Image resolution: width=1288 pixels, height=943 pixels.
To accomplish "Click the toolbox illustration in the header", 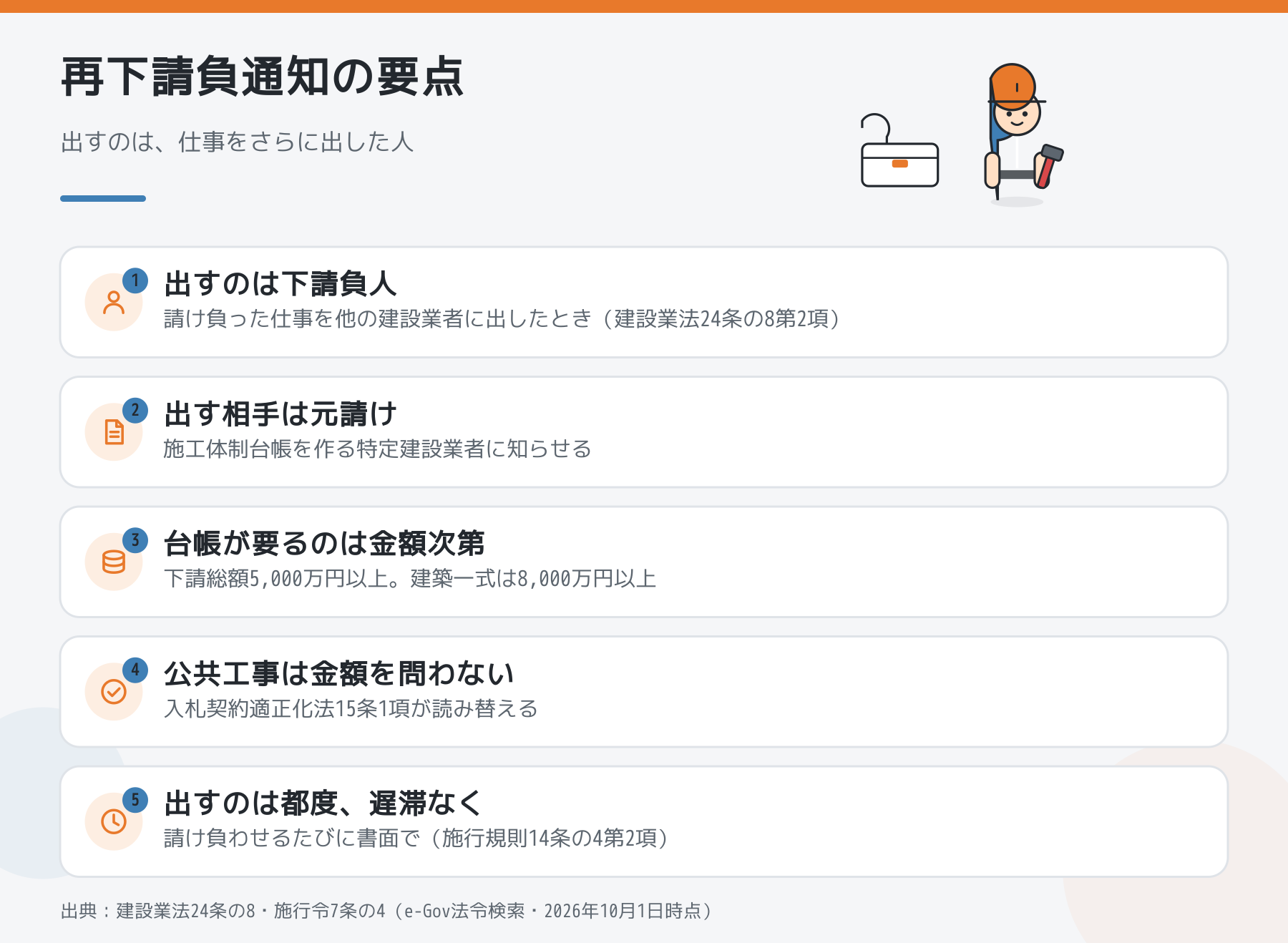I will click(899, 150).
